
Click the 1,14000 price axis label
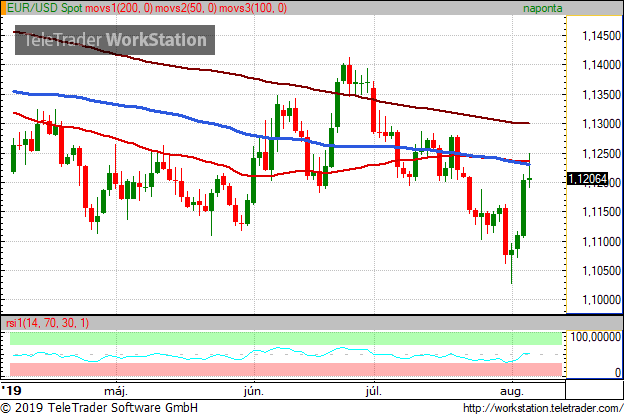tap(601, 65)
